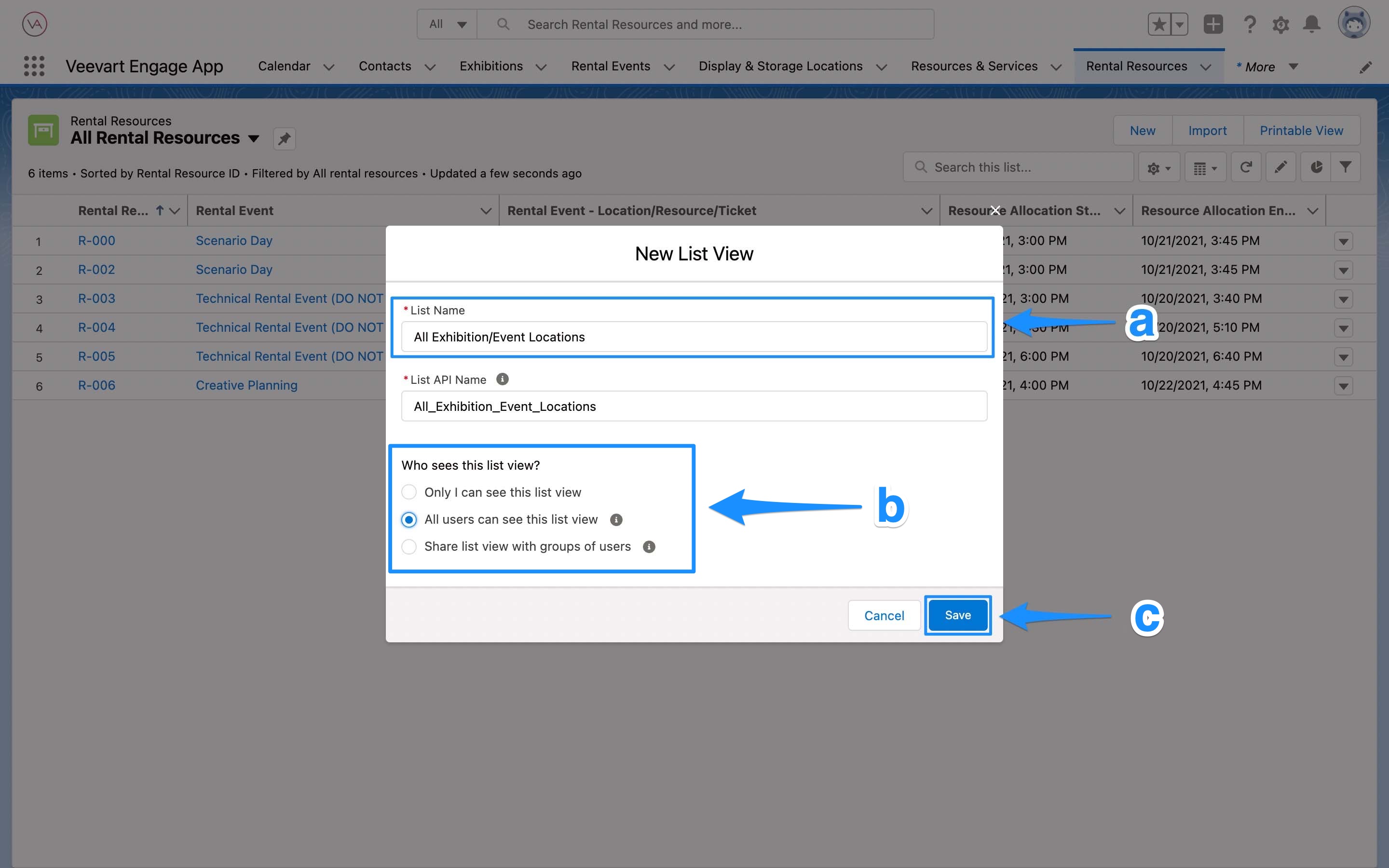The image size is (1389, 868).
Task: Open the Contacts tab
Action: pyautogui.click(x=384, y=66)
